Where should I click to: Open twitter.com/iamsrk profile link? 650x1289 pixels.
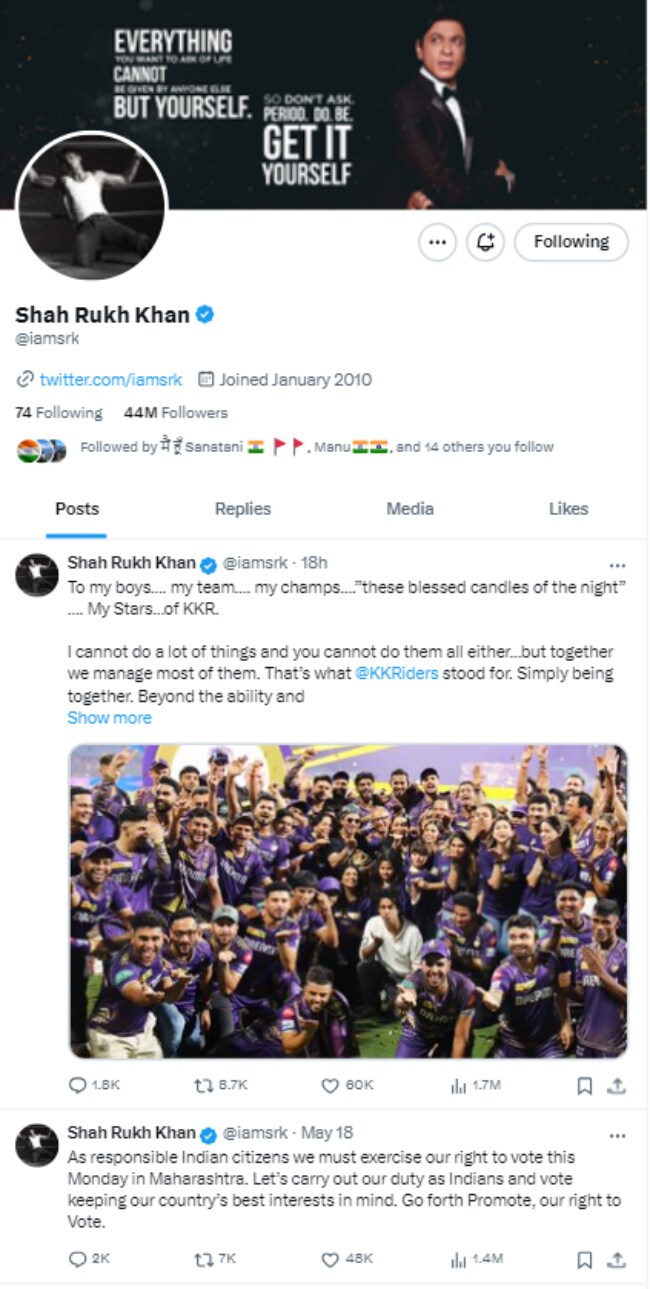pyautogui.click(x=110, y=380)
